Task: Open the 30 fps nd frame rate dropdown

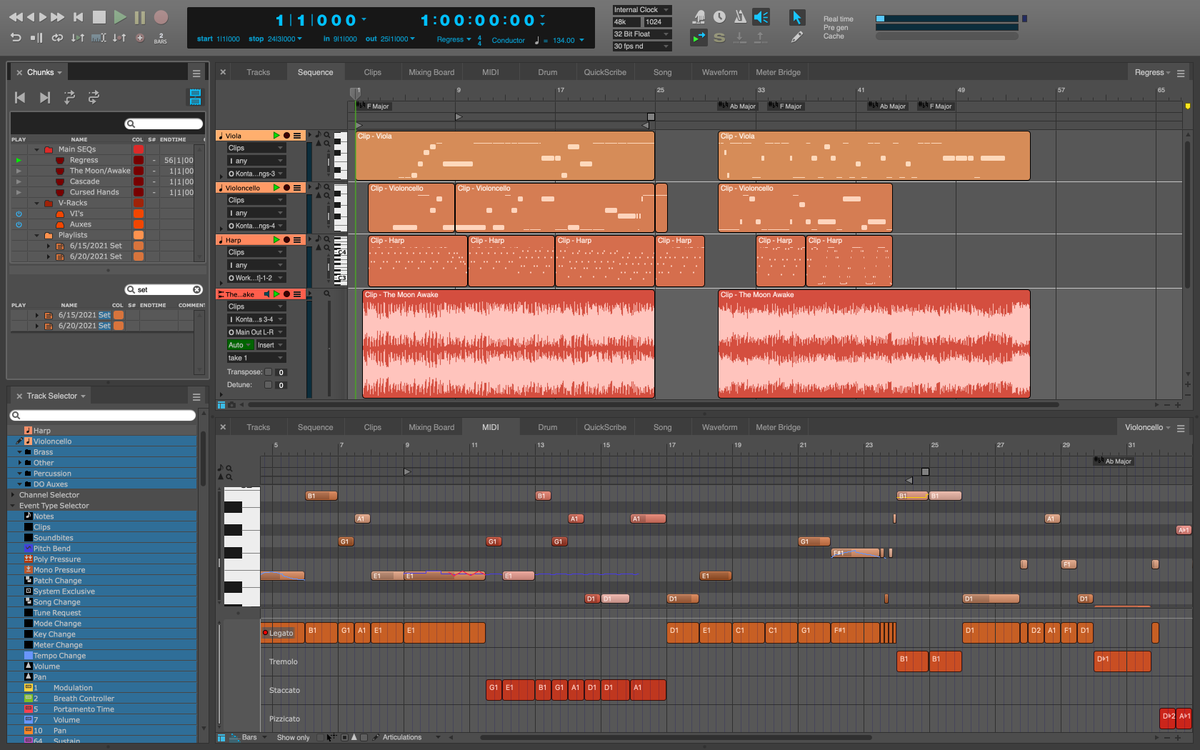Action: 642,46
